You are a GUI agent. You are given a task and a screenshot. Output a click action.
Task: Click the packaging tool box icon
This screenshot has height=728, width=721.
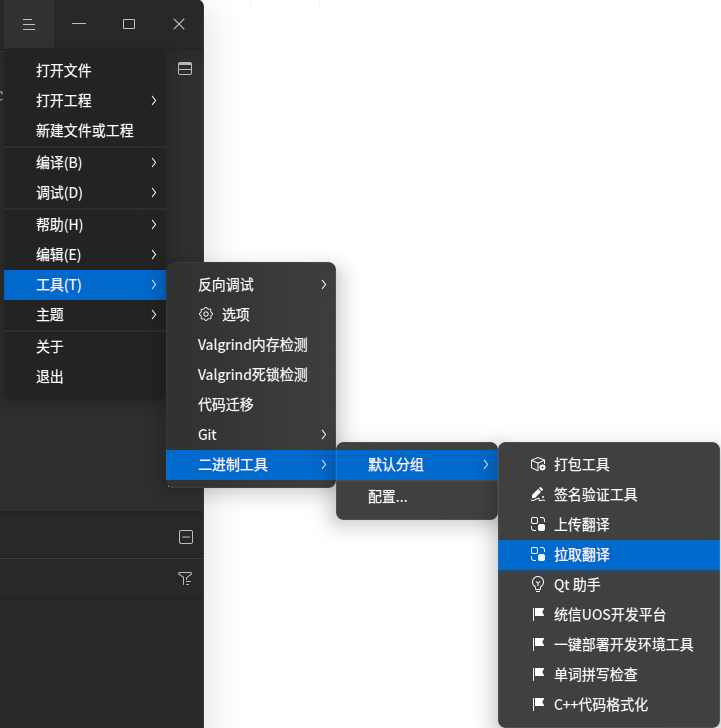click(x=537, y=465)
